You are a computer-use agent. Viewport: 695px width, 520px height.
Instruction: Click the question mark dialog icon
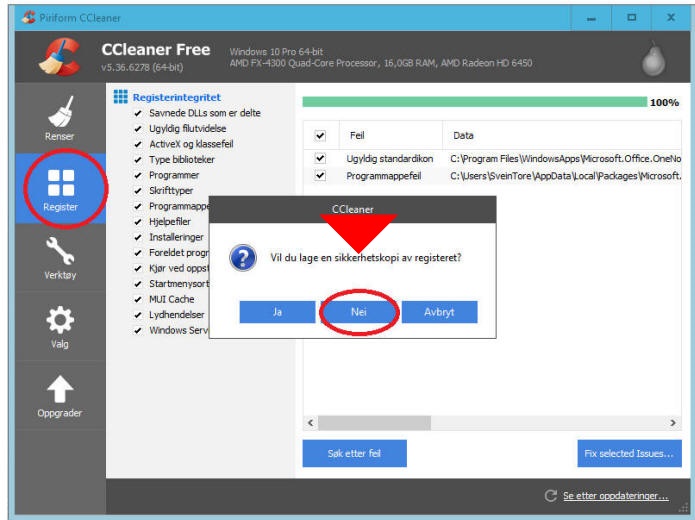pyautogui.click(x=243, y=258)
